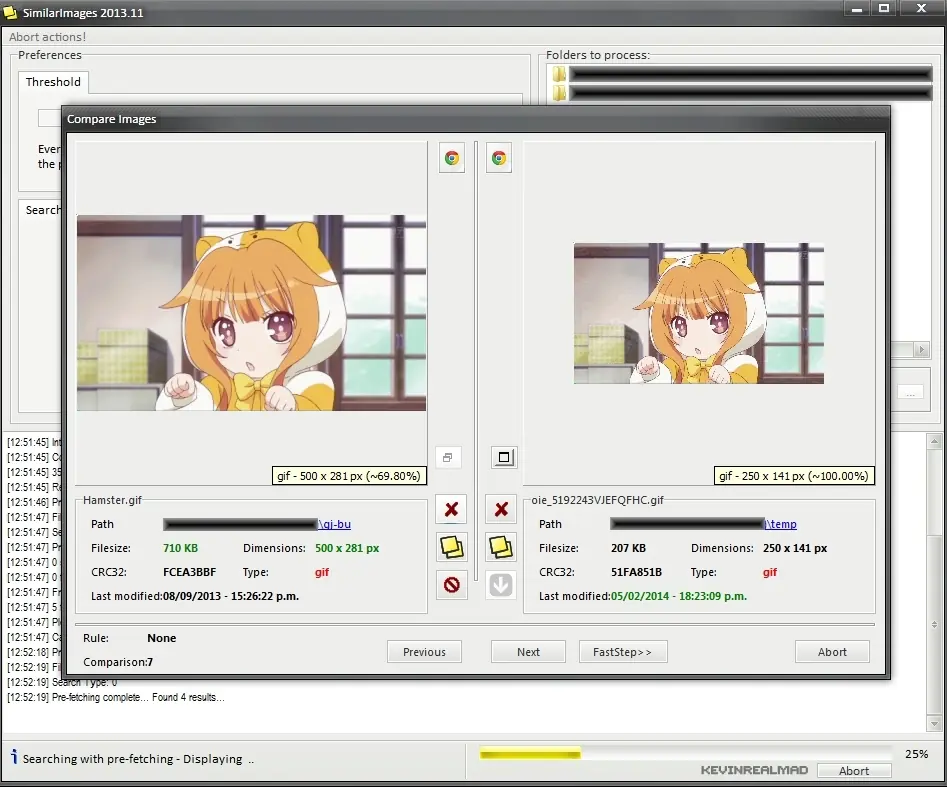Click left yellow move-file icon
This screenshot has height=787, width=947.
click(x=452, y=547)
